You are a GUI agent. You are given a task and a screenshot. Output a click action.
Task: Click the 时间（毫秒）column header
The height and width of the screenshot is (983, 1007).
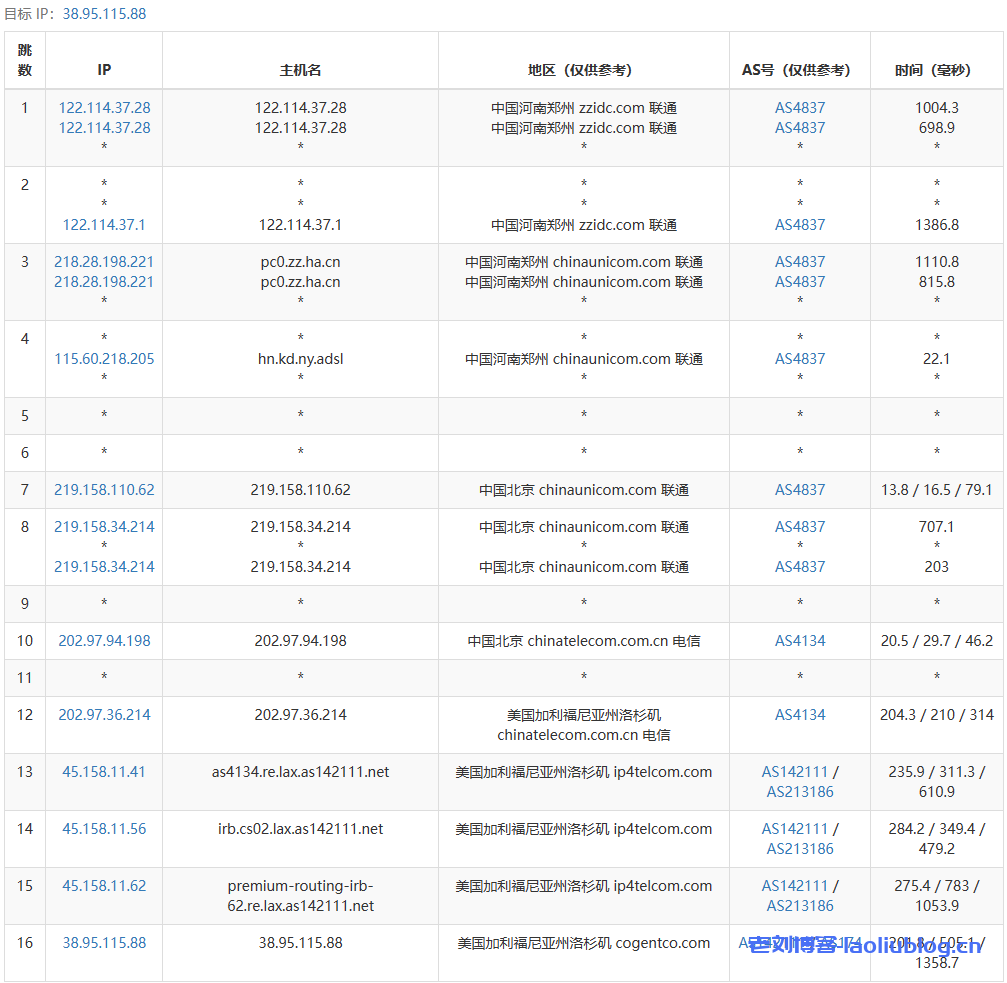(x=936, y=70)
